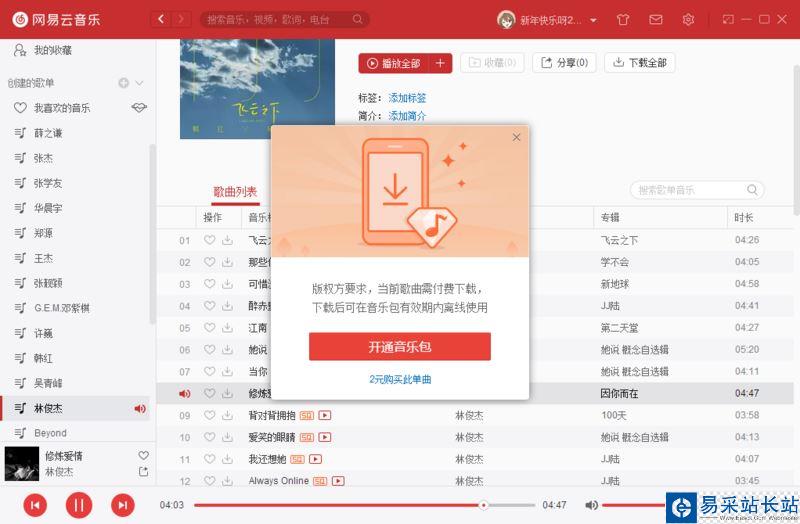Click the 分享(0) button
Image resolution: width=800 pixels, height=524 pixels.
pyautogui.click(x=564, y=63)
